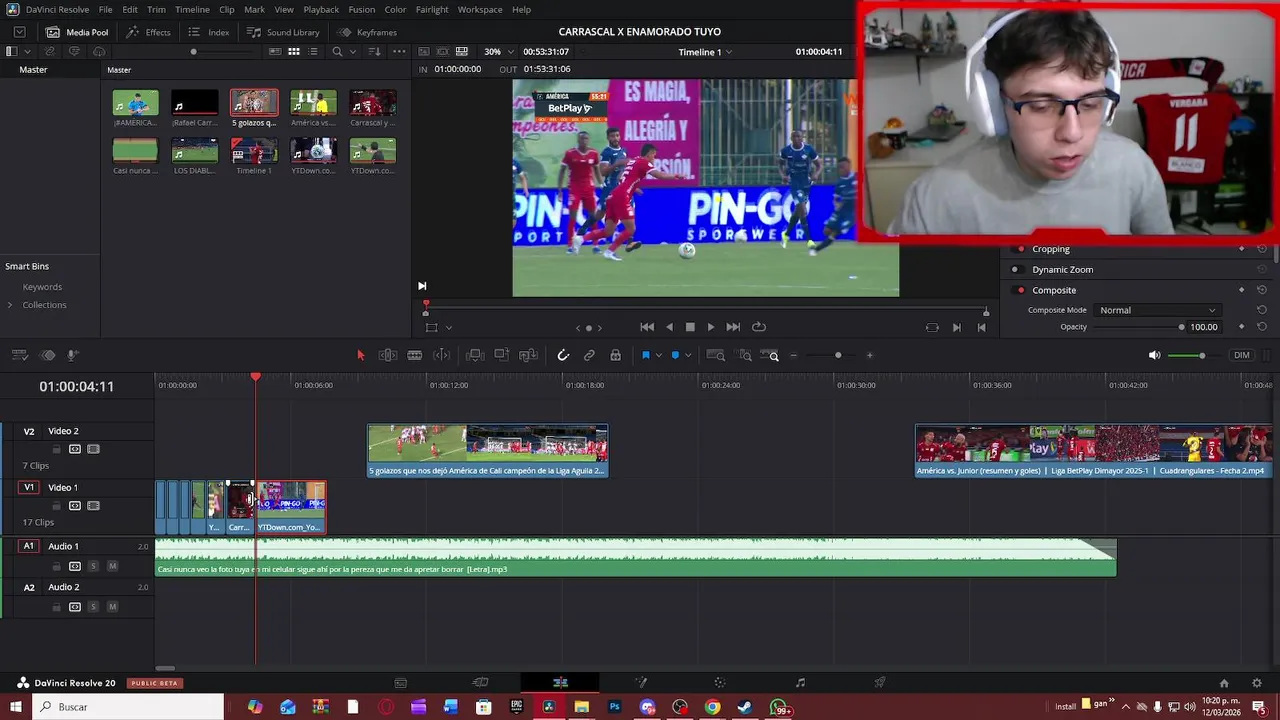Solo the Audio 1 track
1280x720 pixels.
pos(93,566)
